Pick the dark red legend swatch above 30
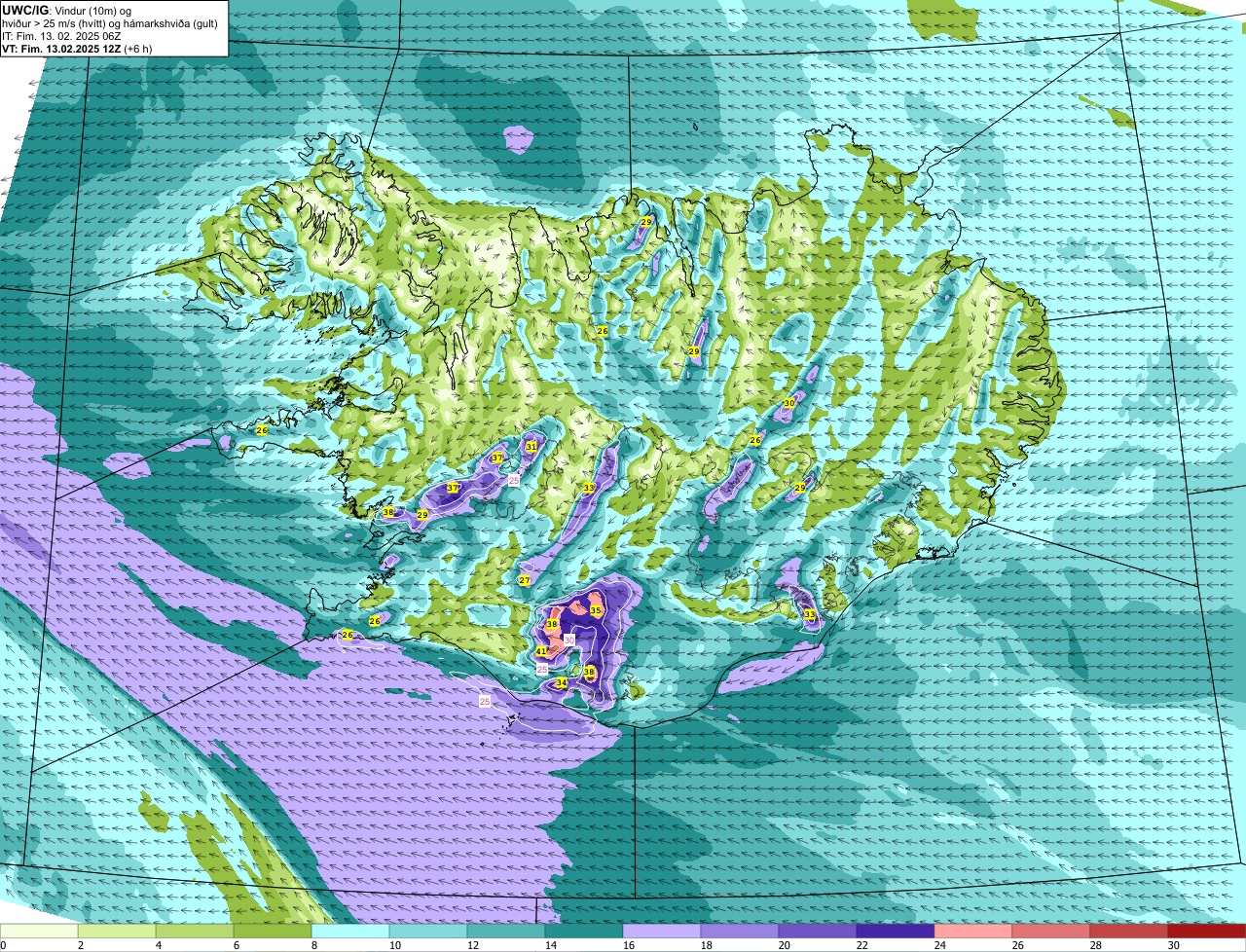 coord(1207,932)
